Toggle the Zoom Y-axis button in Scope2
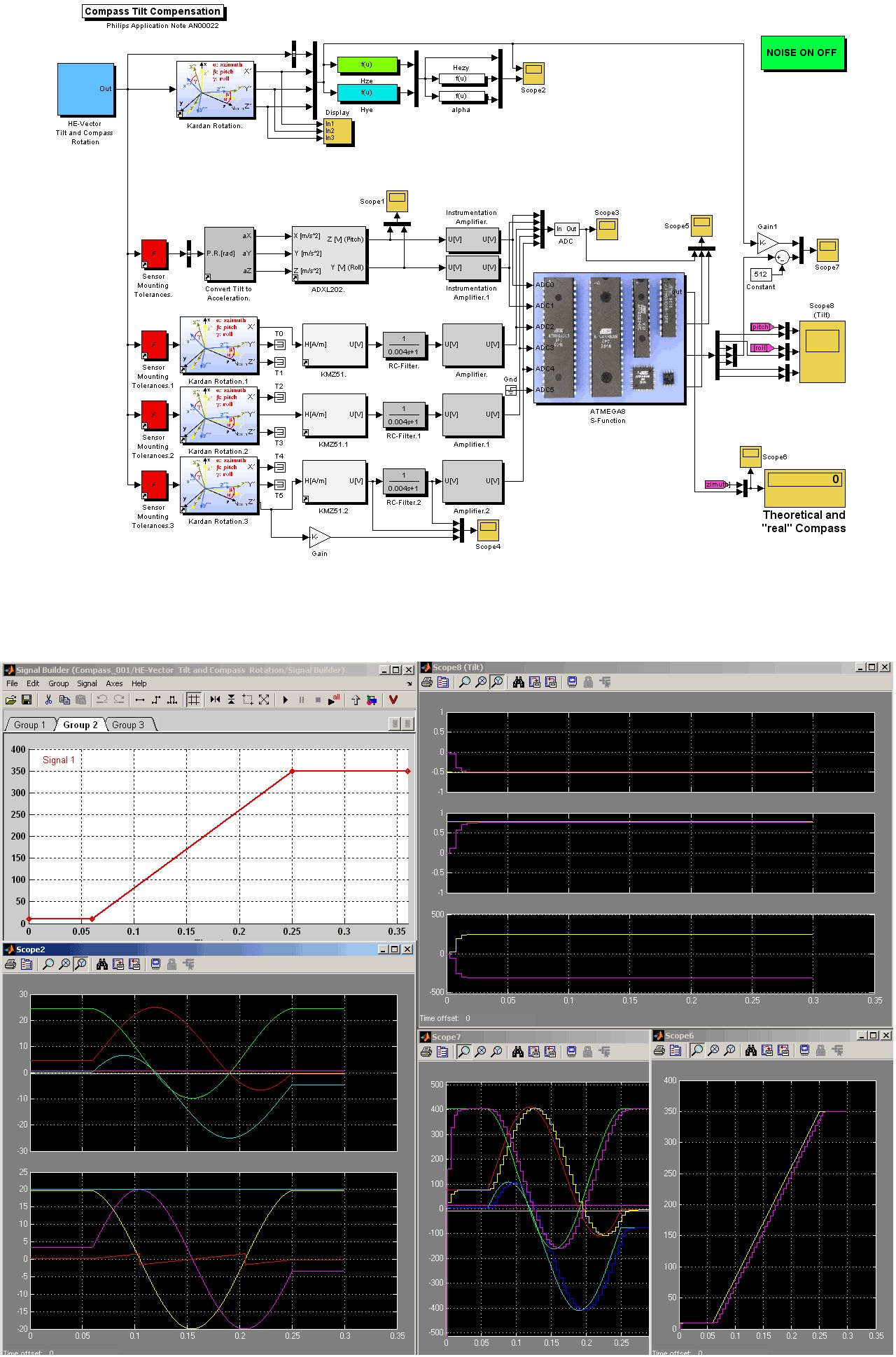 (x=80, y=964)
